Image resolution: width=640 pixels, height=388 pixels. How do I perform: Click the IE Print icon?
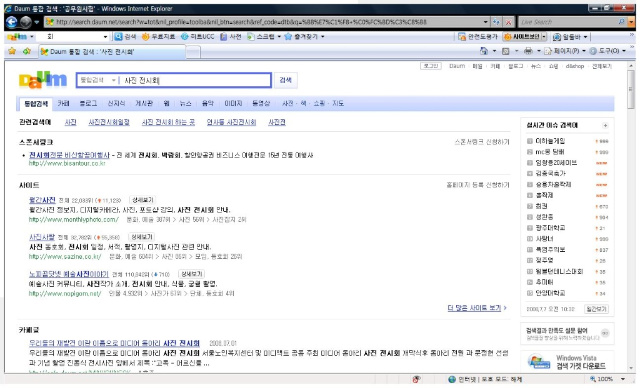(x=528, y=51)
